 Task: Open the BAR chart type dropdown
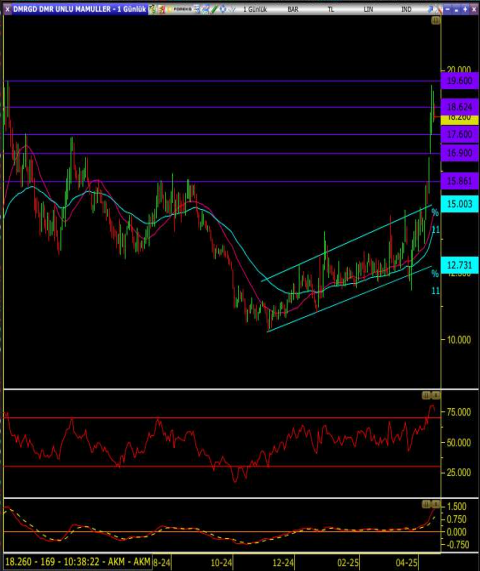coord(293,9)
